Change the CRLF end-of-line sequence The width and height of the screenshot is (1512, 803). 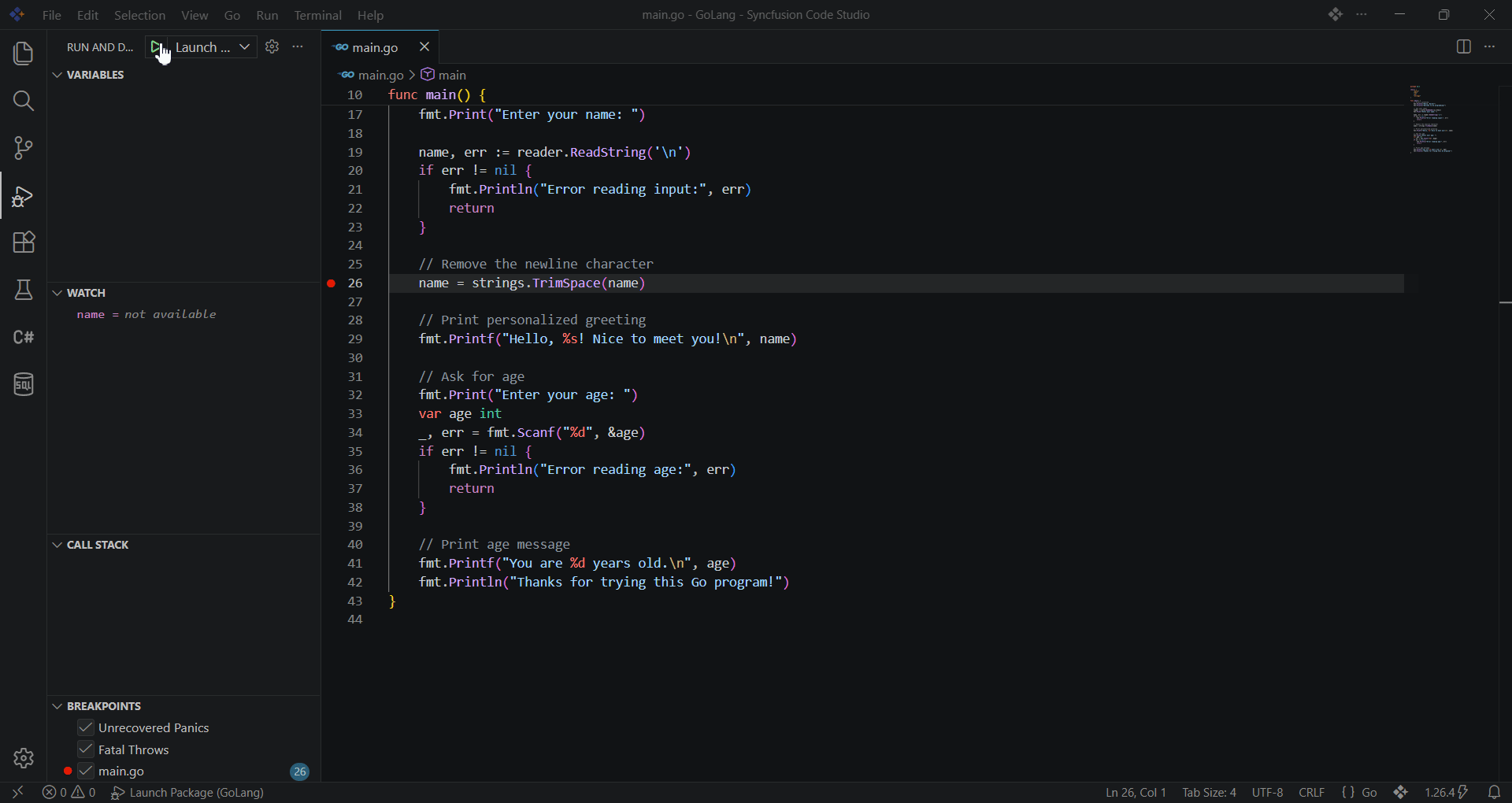(x=1312, y=793)
